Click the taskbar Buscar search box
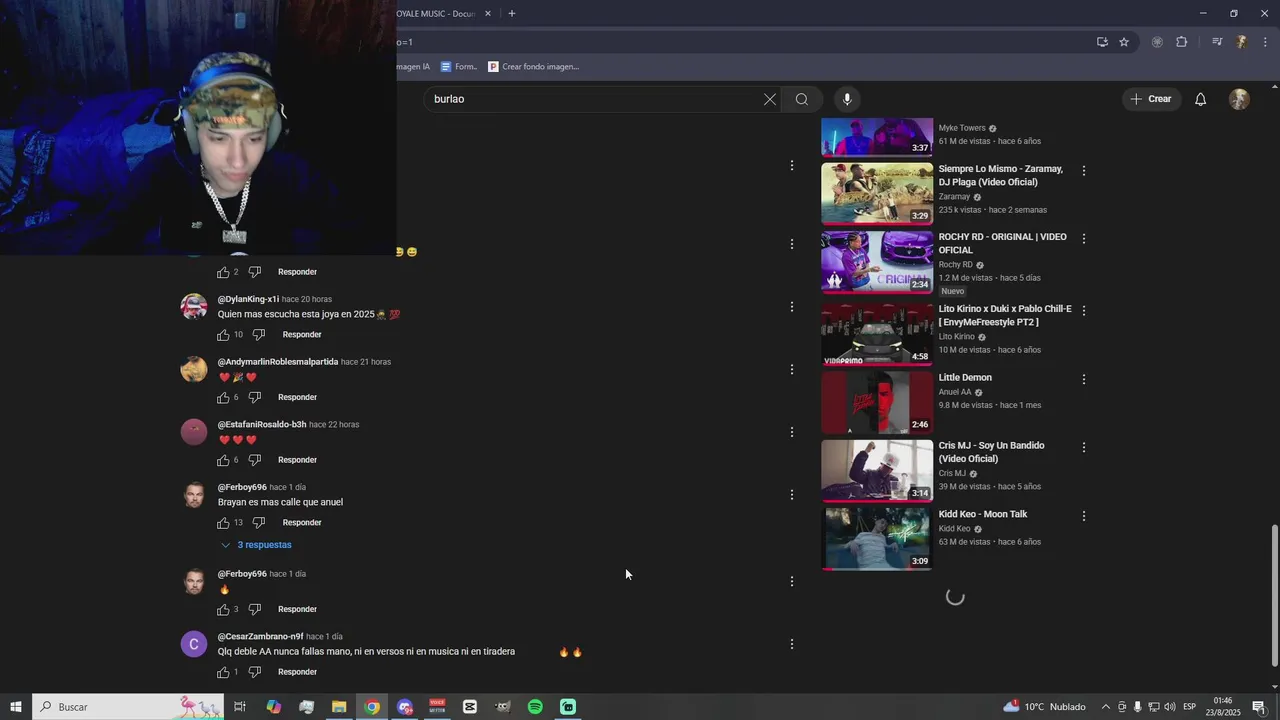The width and height of the screenshot is (1280, 720). click(130, 707)
